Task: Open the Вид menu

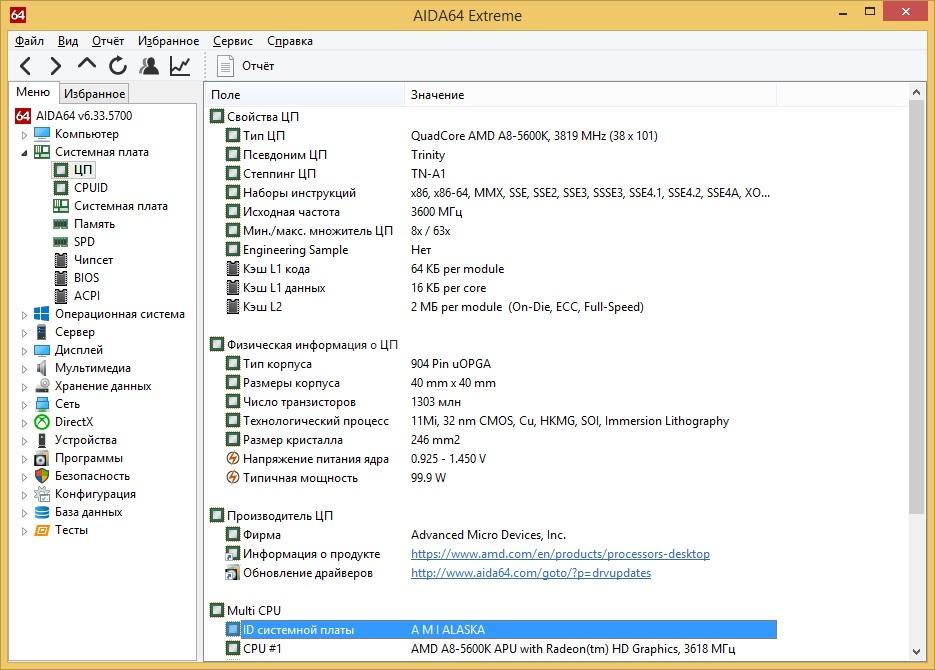Action: coord(68,41)
